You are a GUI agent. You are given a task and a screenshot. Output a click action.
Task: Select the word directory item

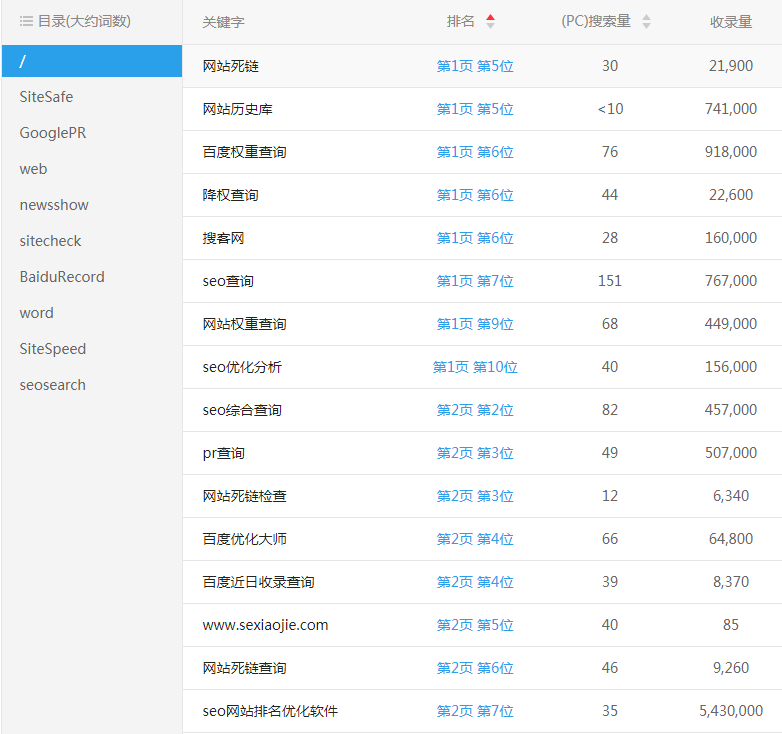(37, 313)
